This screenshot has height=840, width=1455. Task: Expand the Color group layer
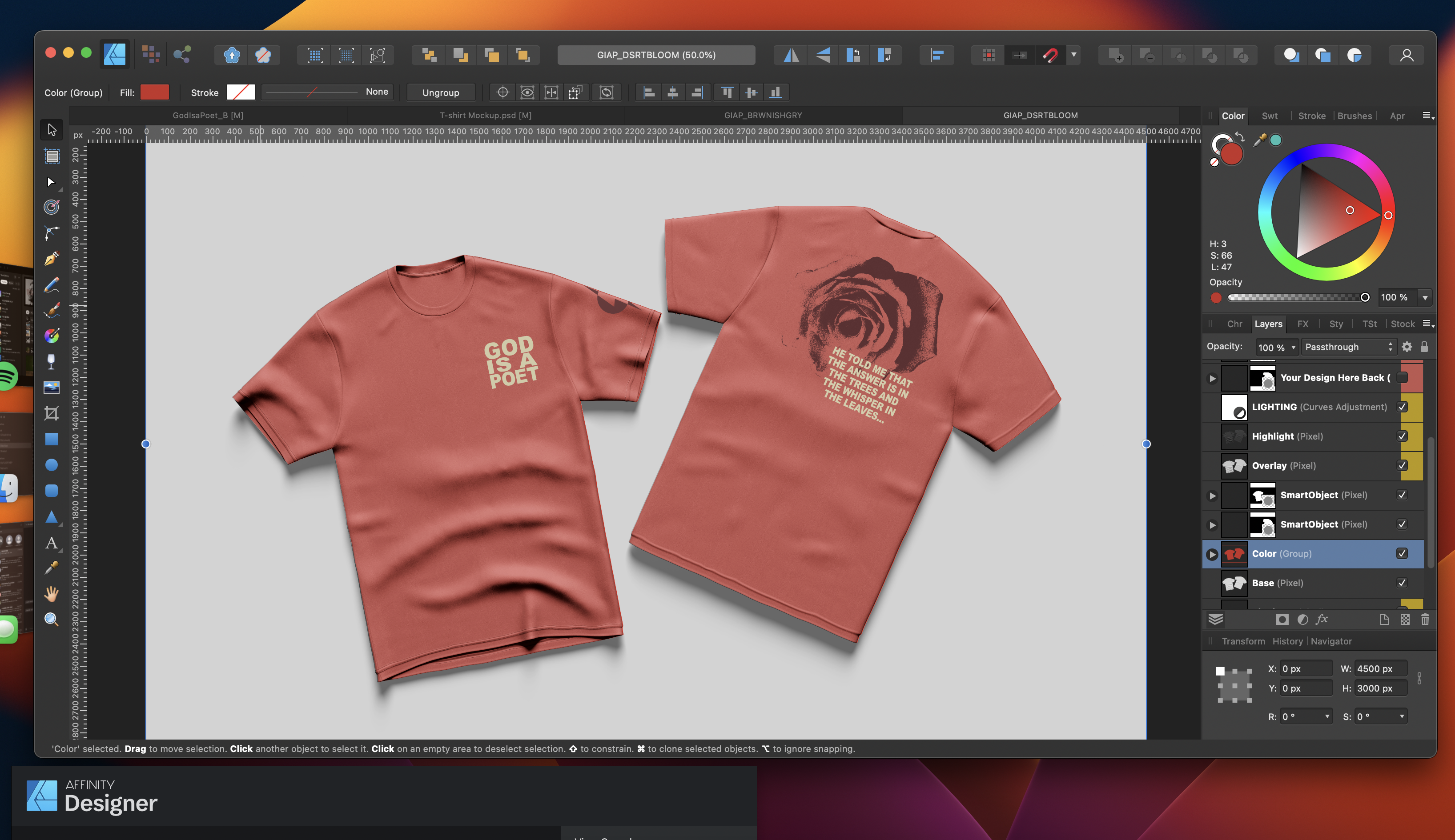(1212, 554)
